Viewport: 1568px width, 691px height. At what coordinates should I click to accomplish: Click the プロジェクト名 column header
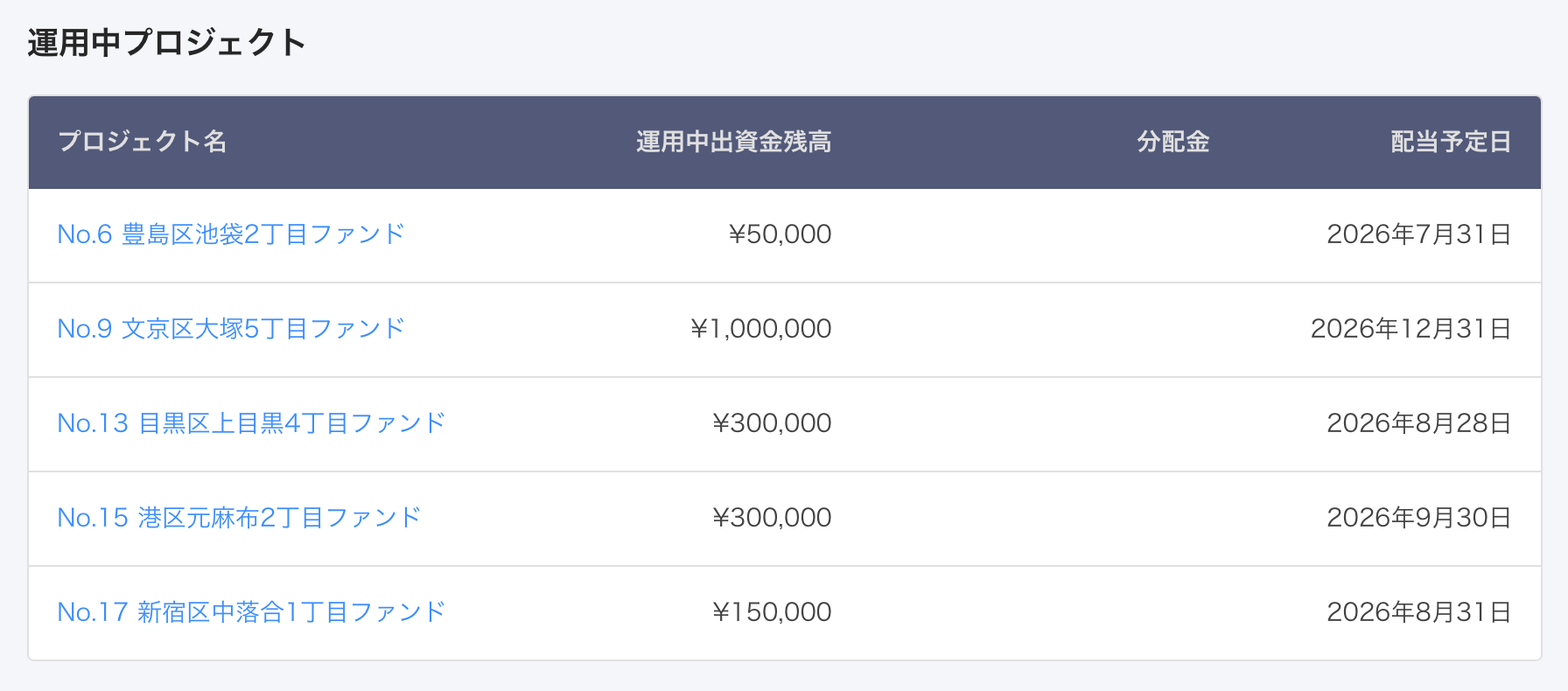pos(143,142)
